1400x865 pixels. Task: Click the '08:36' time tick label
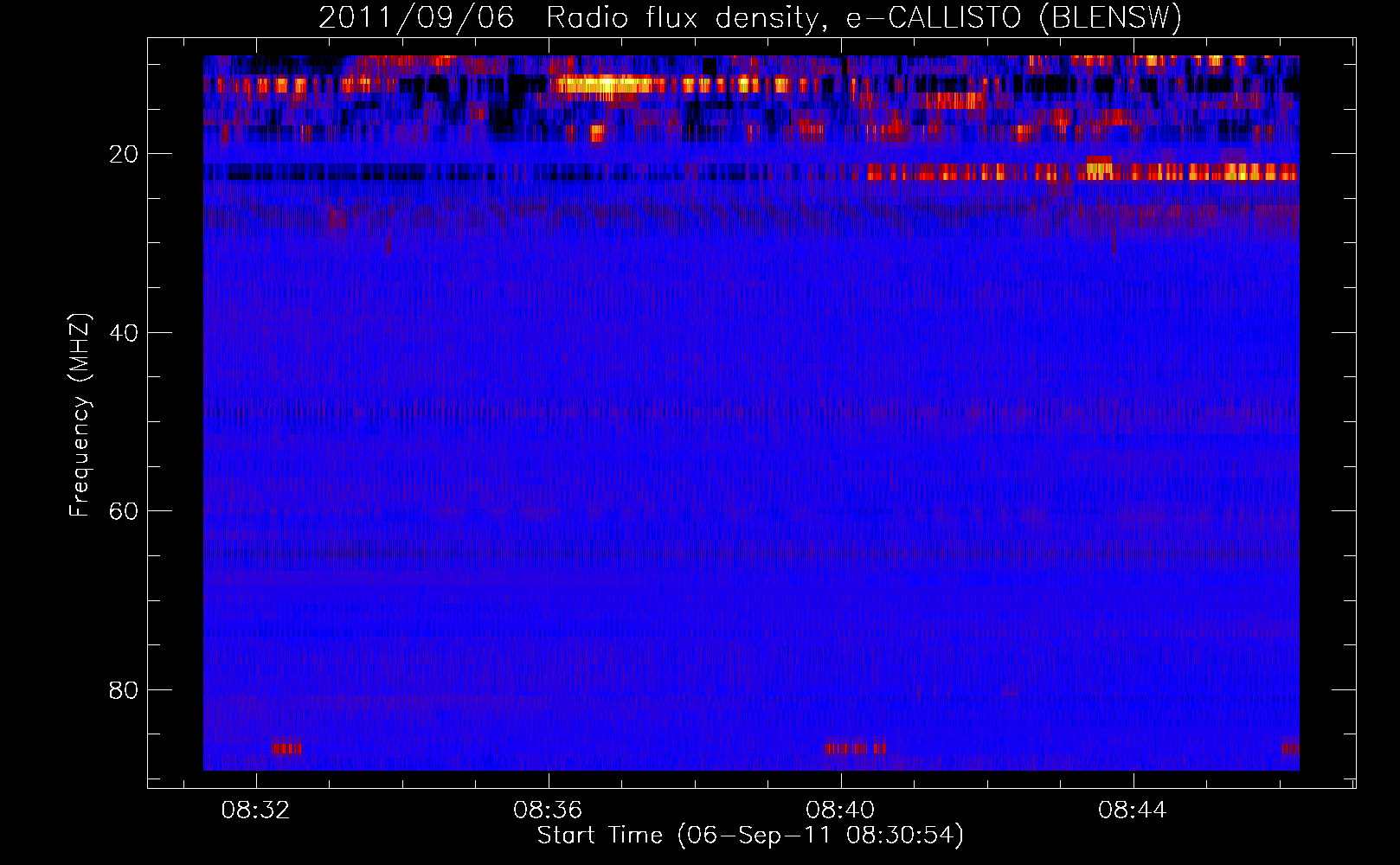pos(548,811)
